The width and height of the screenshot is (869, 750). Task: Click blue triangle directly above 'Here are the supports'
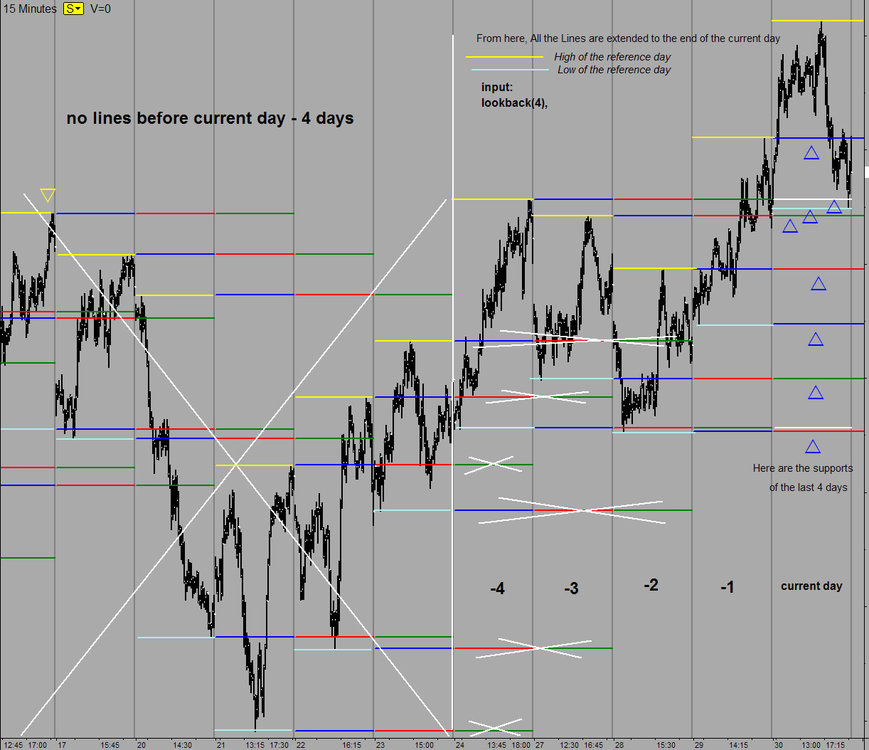coord(812,446)
